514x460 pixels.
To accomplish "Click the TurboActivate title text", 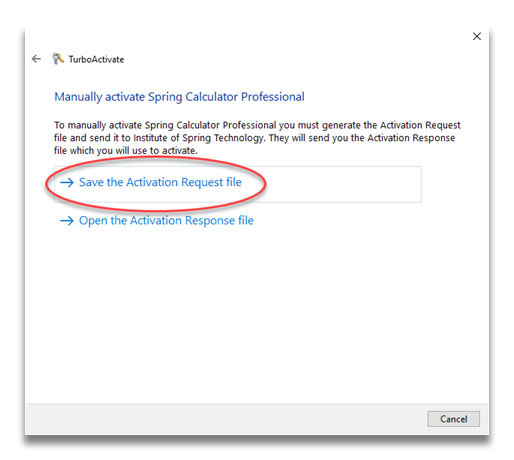I will click(96, 59).
